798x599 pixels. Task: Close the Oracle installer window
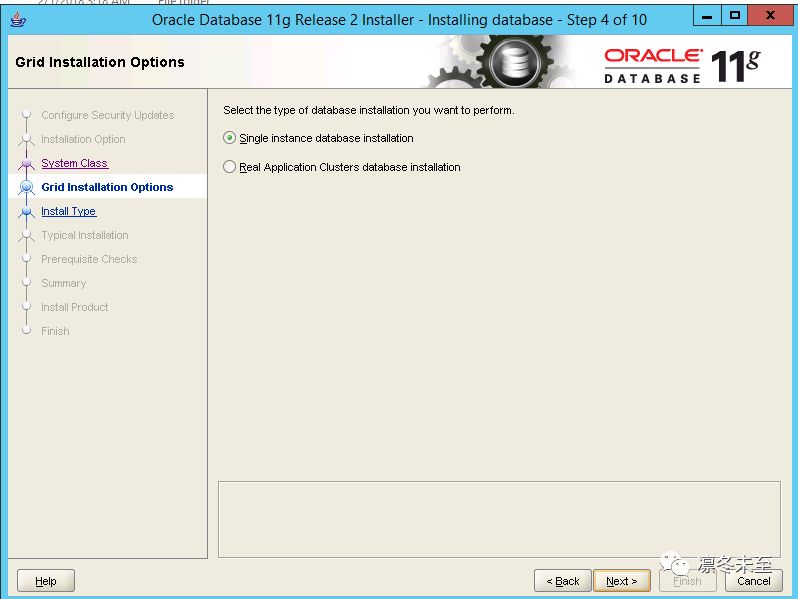pyautogui.click(x=771, y=16)
